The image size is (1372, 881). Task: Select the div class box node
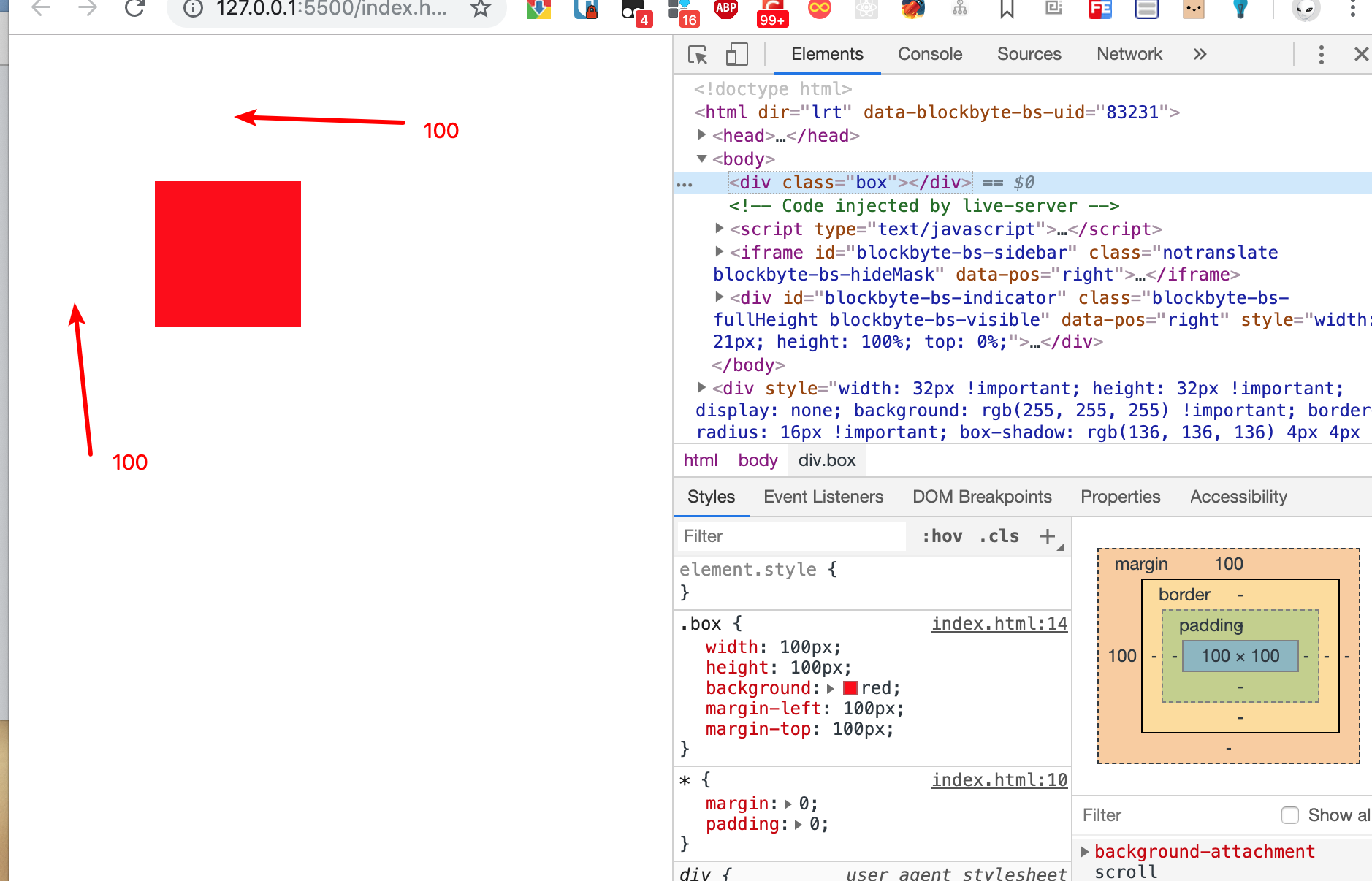[850, 183]
